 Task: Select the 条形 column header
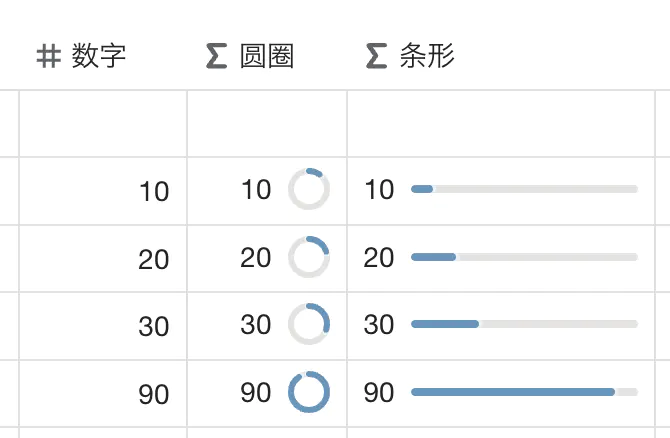426,57
